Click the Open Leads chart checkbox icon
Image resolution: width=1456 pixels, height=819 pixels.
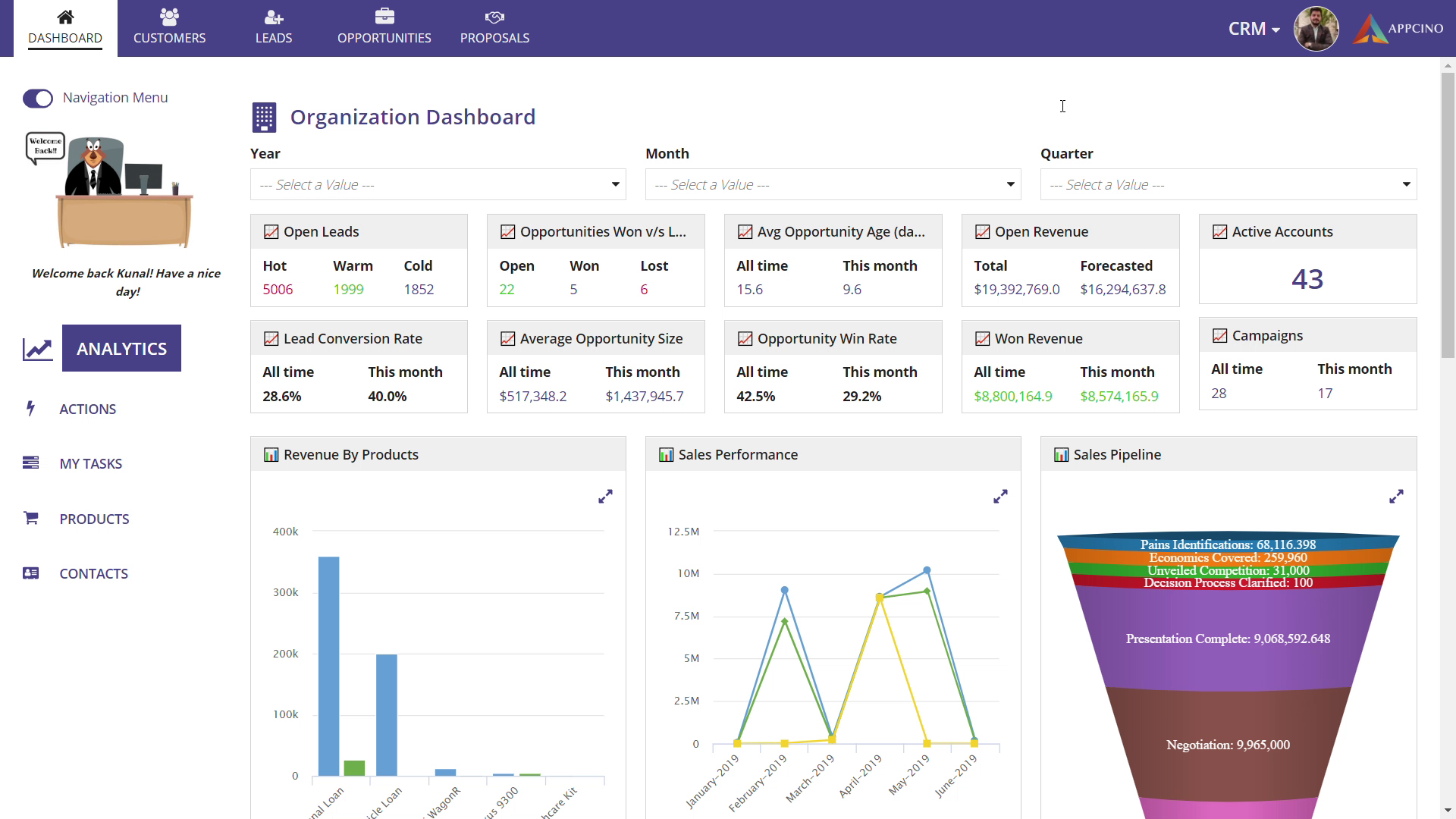271,232
